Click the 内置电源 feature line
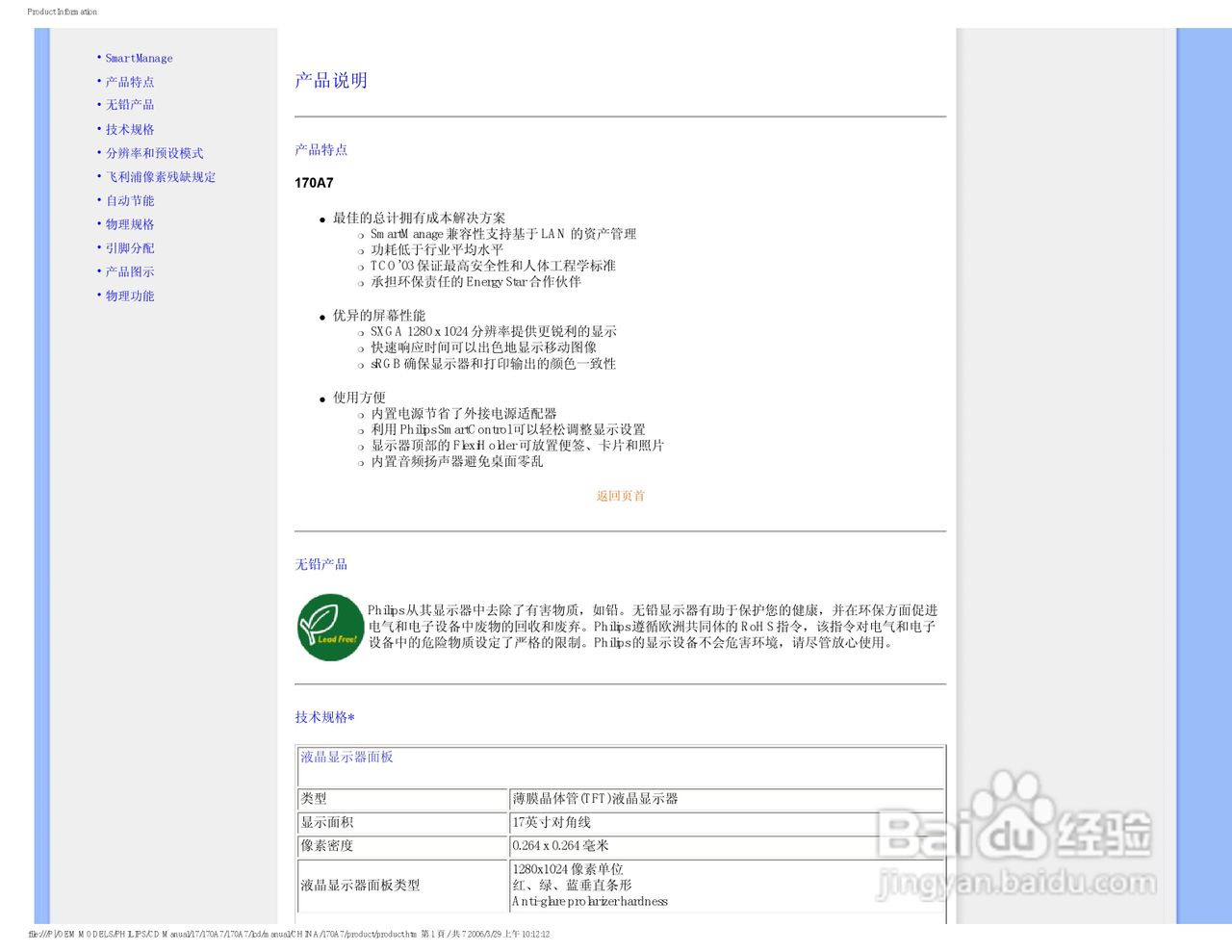Image resolution: width=1232 pixels, height=952 pixels. tap(464, 413)
